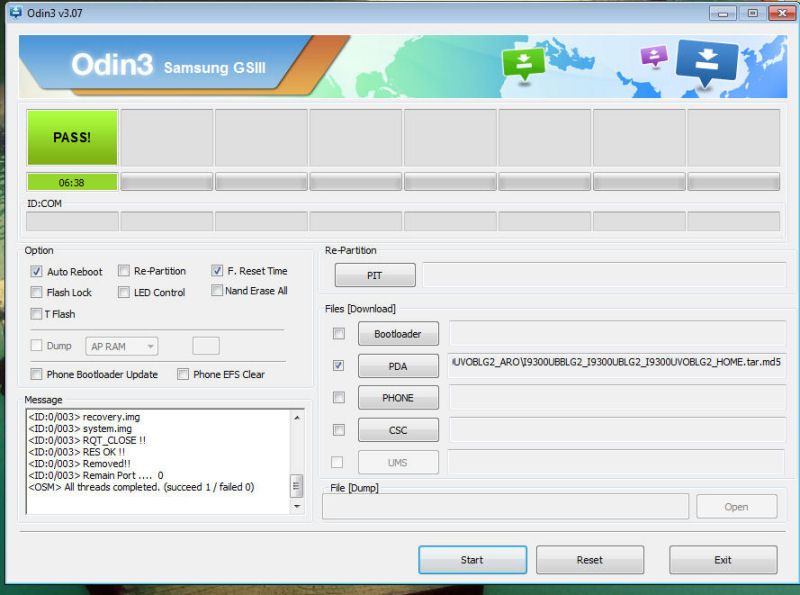Click the first ID:COM port field

72,221
